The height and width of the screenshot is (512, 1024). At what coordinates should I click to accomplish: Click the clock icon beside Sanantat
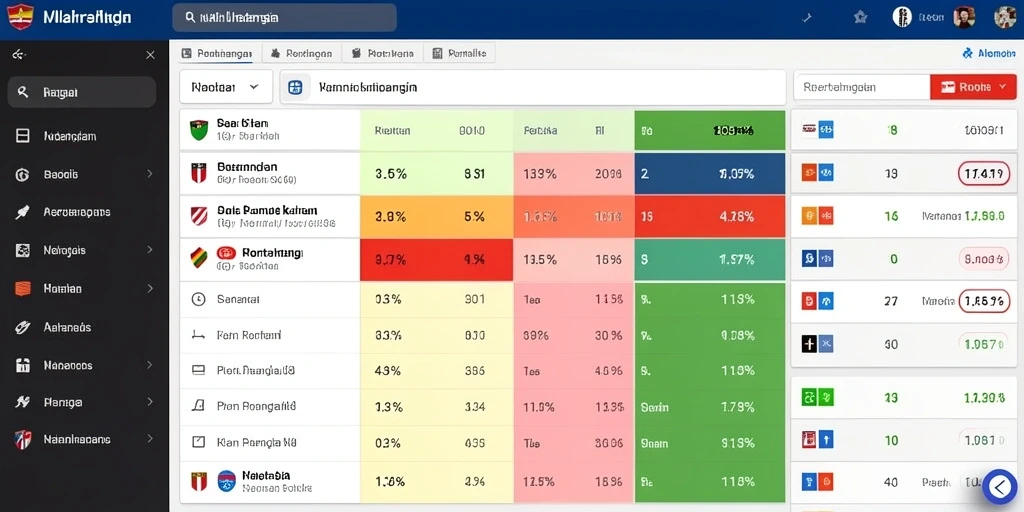(199, 299)
